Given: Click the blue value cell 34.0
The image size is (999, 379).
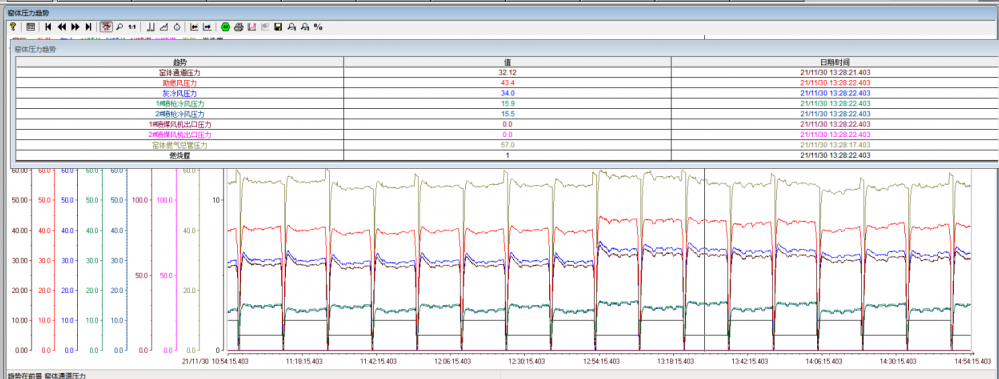Looking at the screenshot, I should click(x=507, y=93).
